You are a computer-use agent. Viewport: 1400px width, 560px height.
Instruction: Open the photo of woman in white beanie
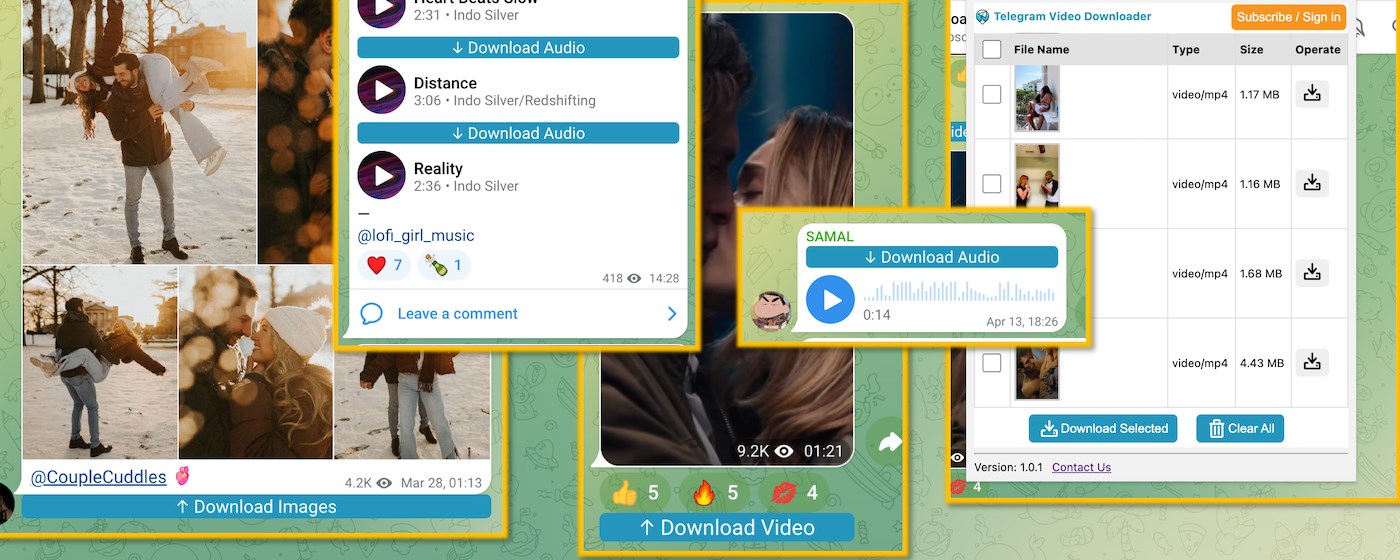256,362
